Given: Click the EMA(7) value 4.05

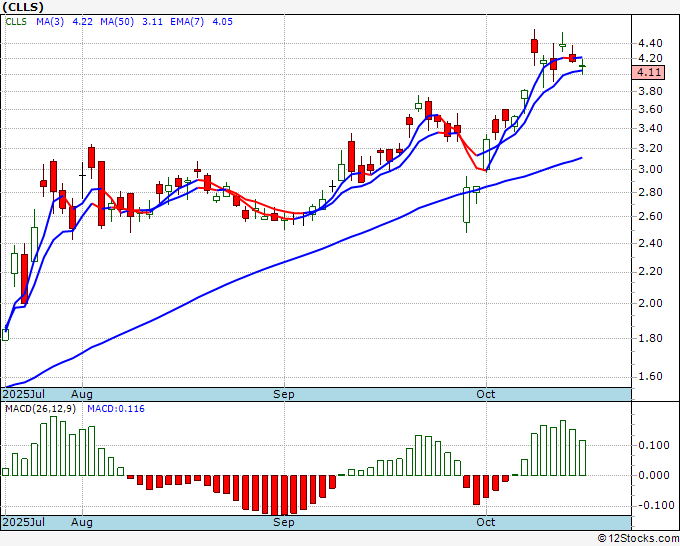Looking at the screenshot, I should [222, 21].
